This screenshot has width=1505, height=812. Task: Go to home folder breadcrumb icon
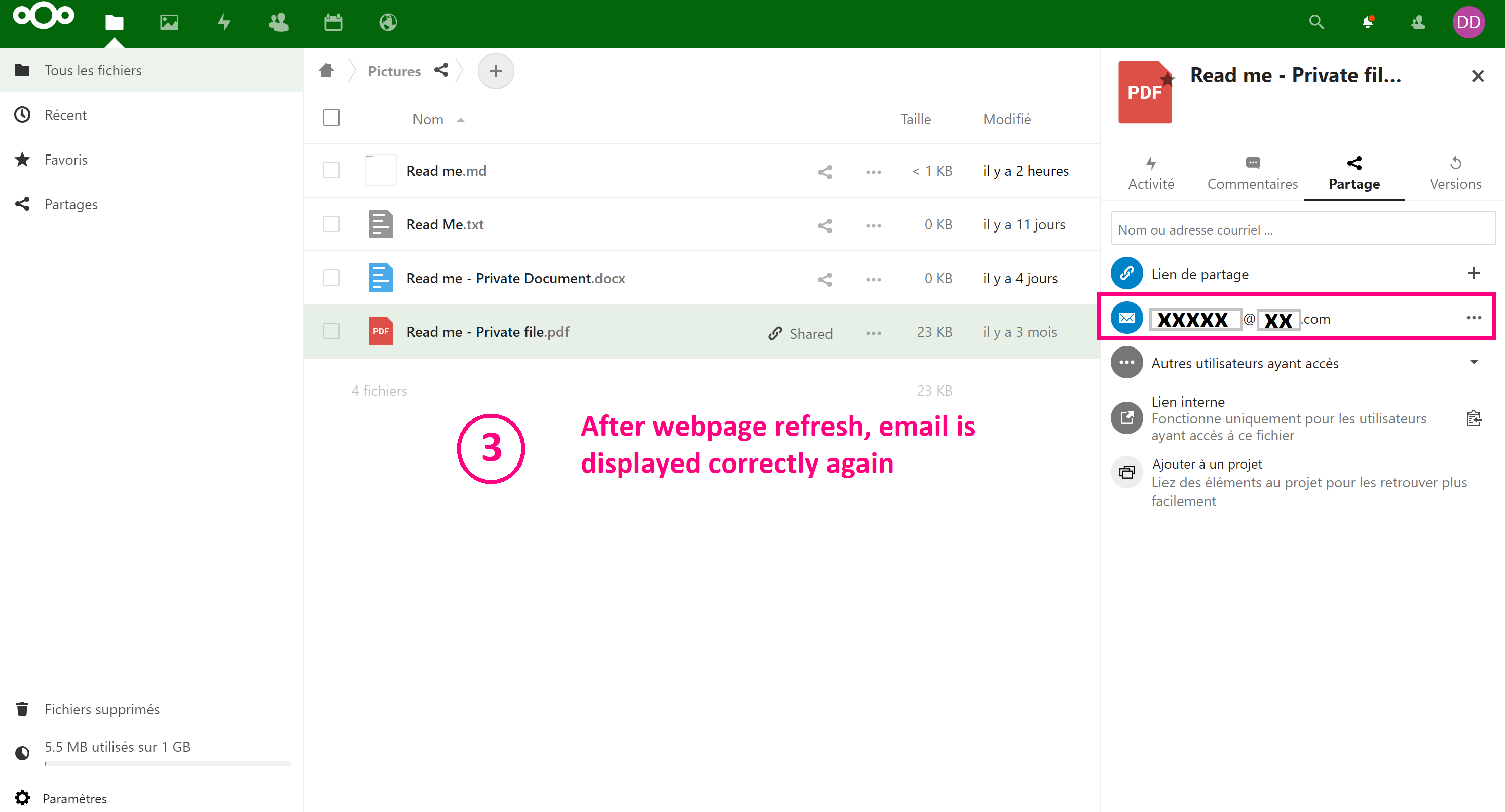tap(326, 71)
